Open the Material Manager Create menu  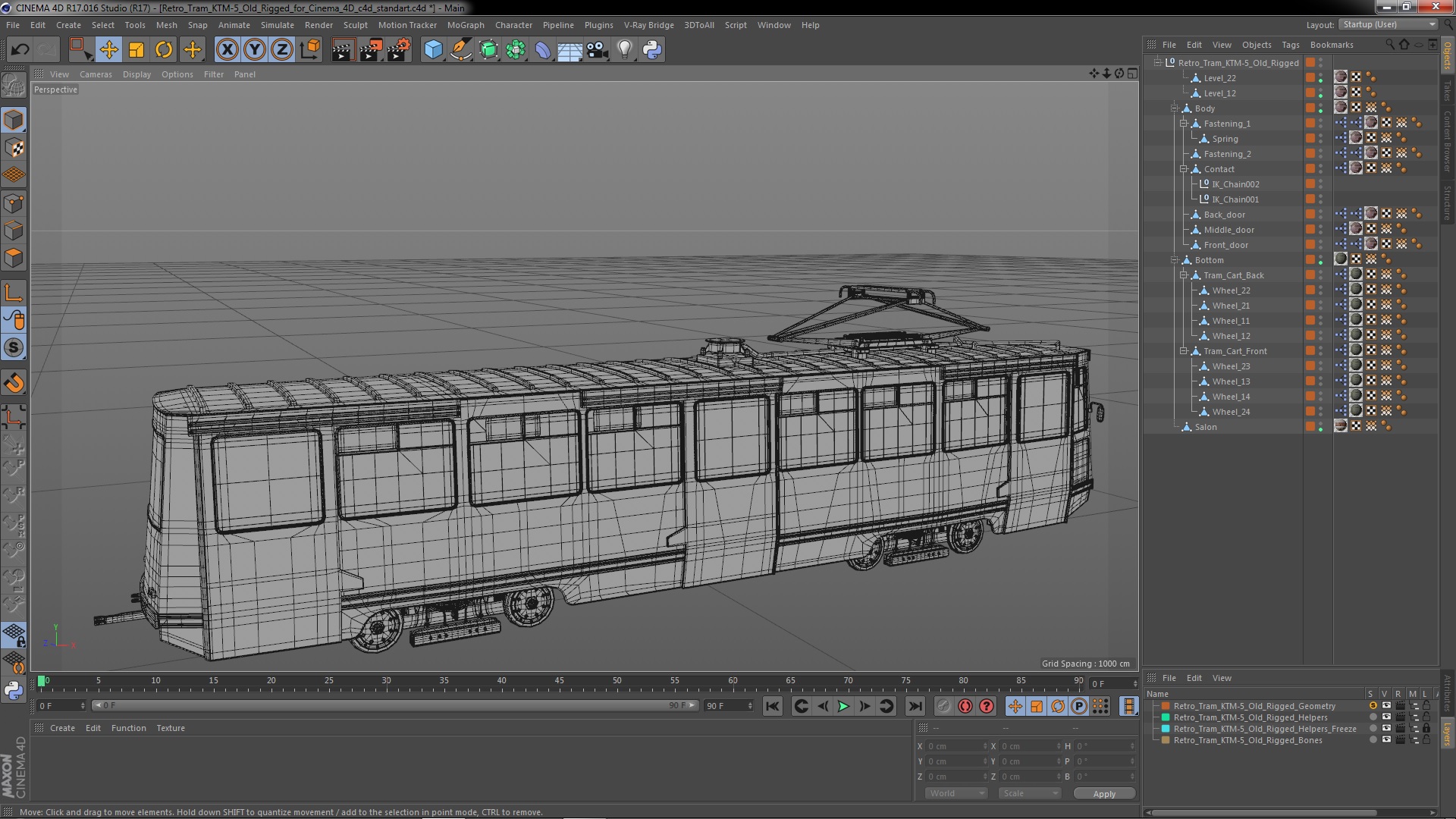tap(62, 728)
